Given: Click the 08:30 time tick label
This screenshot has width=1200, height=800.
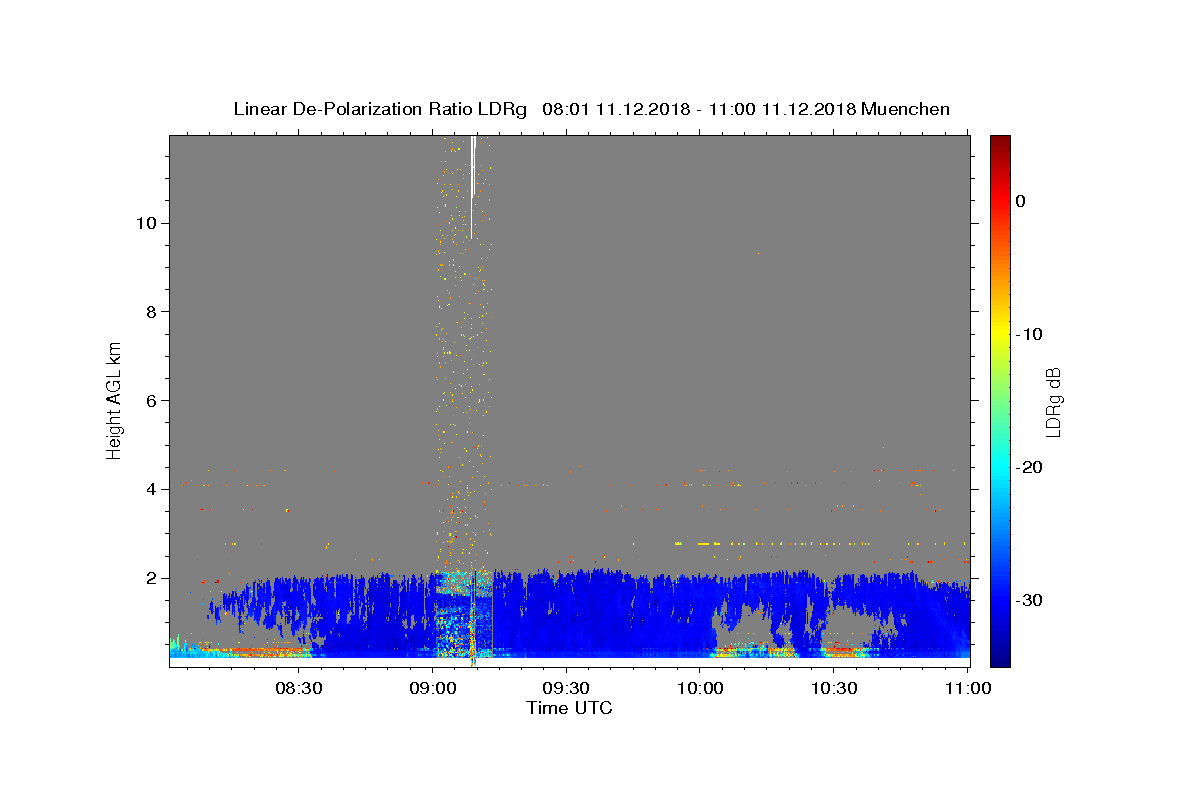Looking at the screenshot, I should point(298,688).
